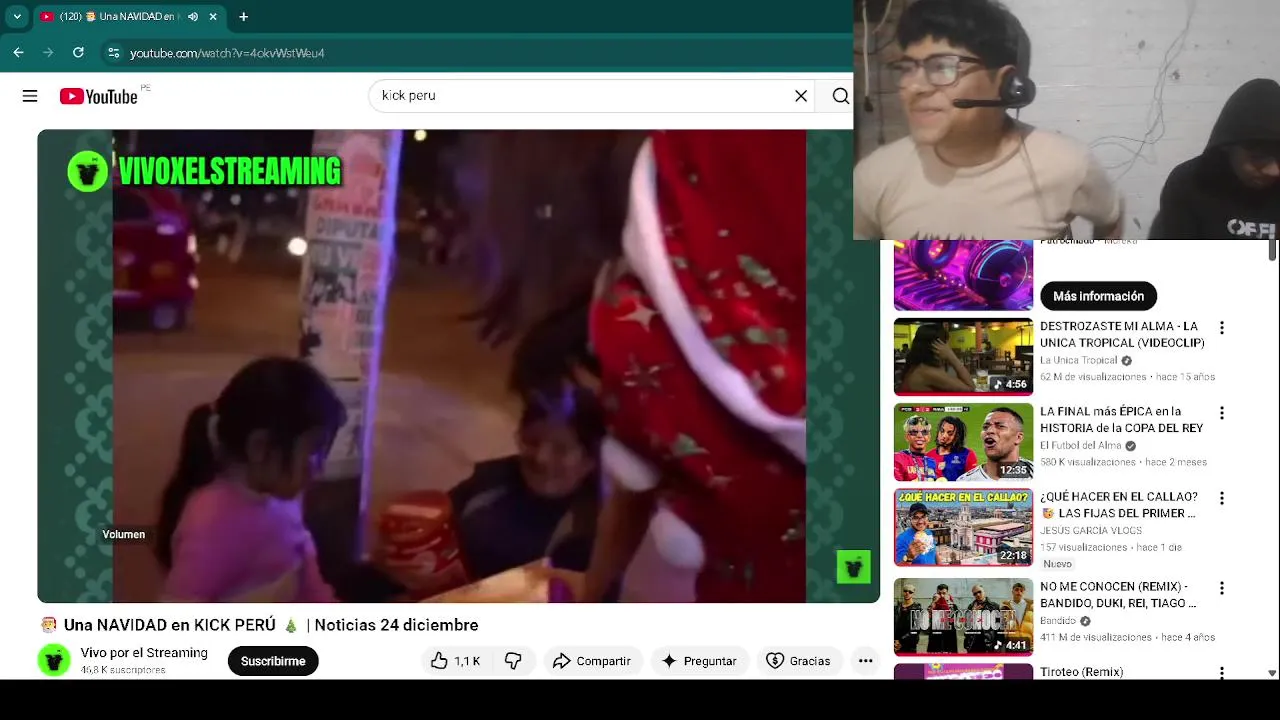Open the 'JESÚS GARCÍA VLOGS' channel name
Image resolution: width=1280 pixels, height=720 pixels.
pos(1089,531)
